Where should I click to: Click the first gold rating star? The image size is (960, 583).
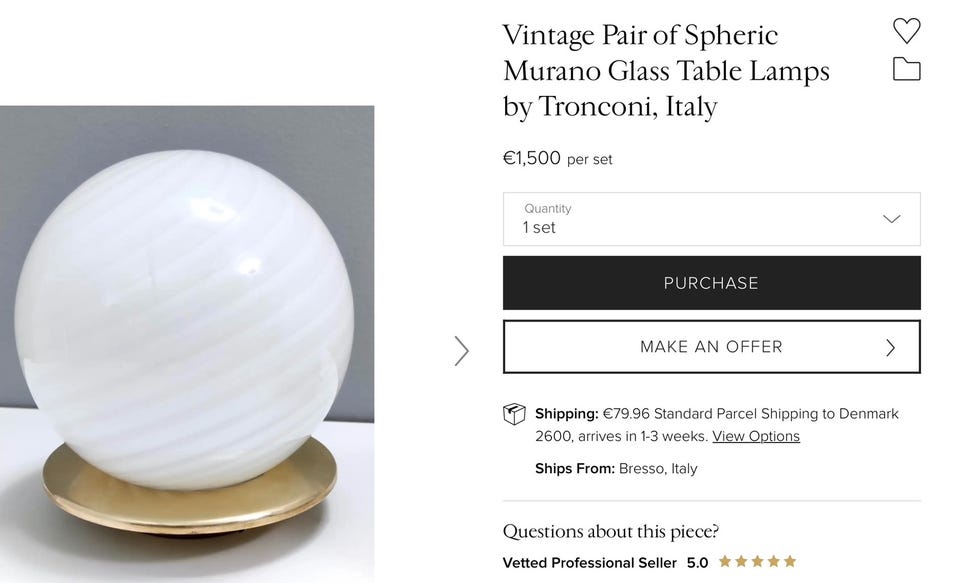click(725, 562)
